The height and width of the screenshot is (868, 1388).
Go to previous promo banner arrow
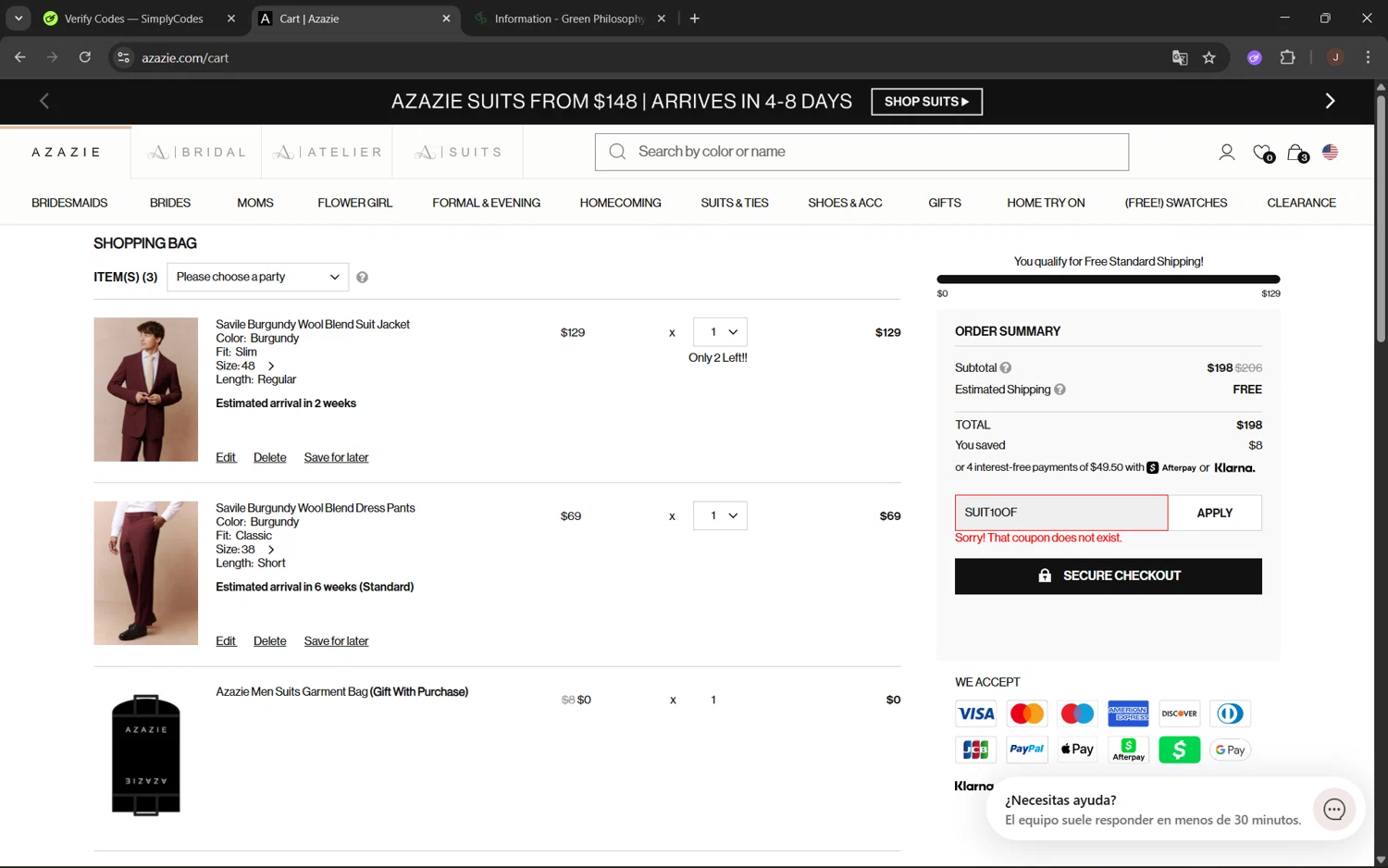(x=43, y=101)
